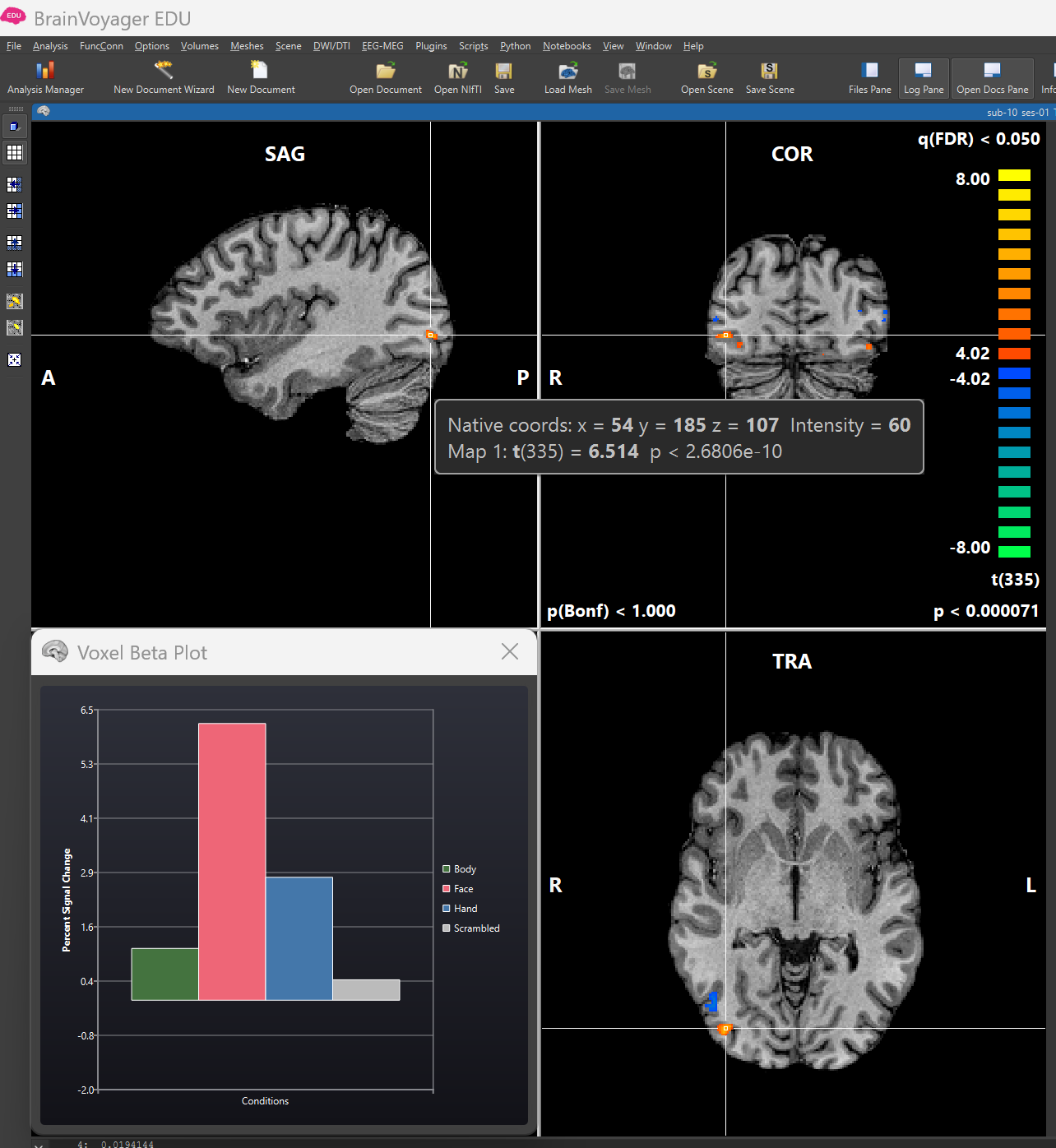1056x1148 pixels.
Task: Open the Plugins menu
Action: pos(431,46)
